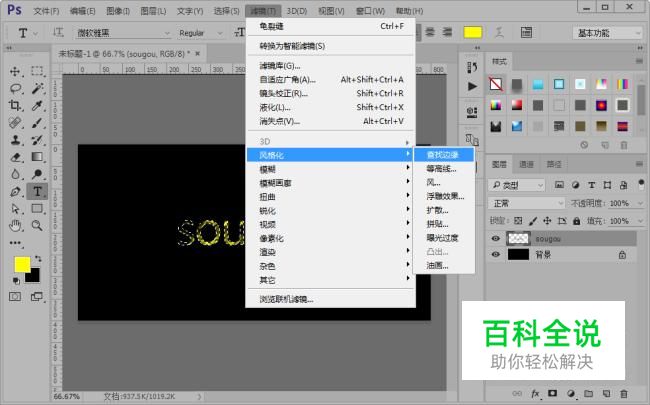Expand the 扭曲 filter submenu
Screen dimensions: 650x405
point(330,197)
